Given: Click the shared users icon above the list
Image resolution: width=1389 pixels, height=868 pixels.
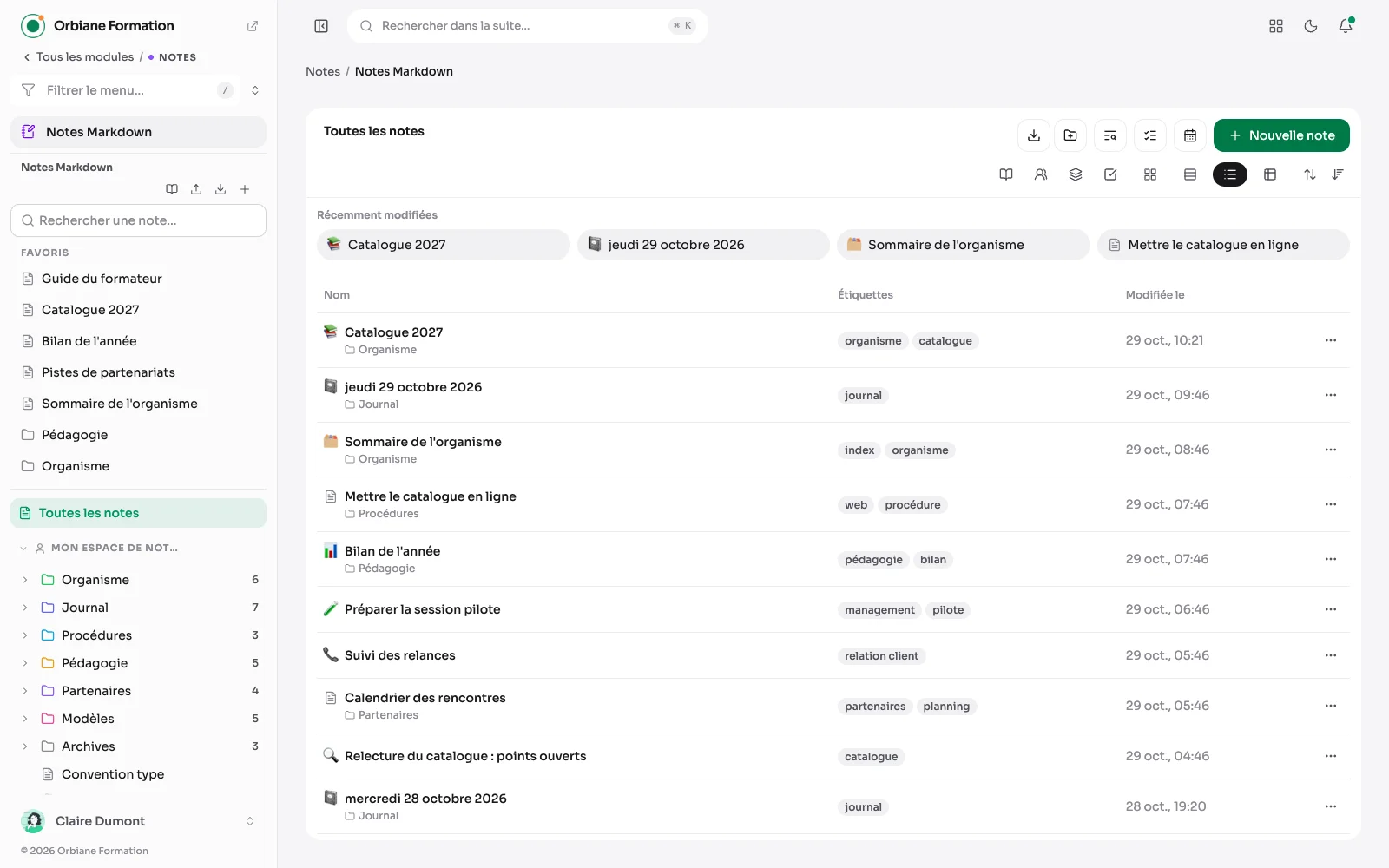Looking at the screenshot, I should (1041, 174).
